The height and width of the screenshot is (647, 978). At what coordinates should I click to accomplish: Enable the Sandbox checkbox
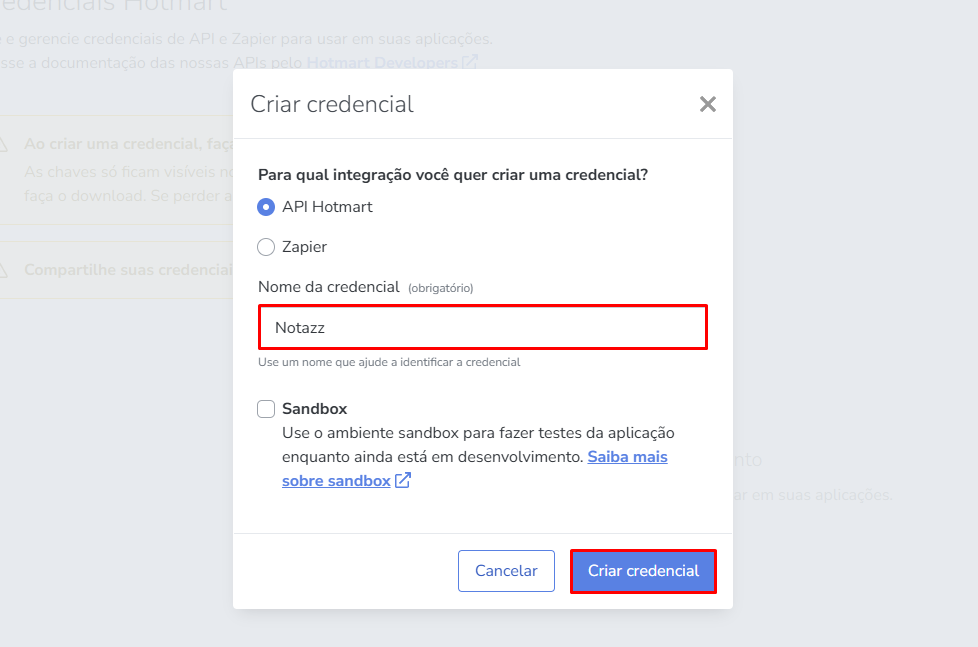click(266, 409)
